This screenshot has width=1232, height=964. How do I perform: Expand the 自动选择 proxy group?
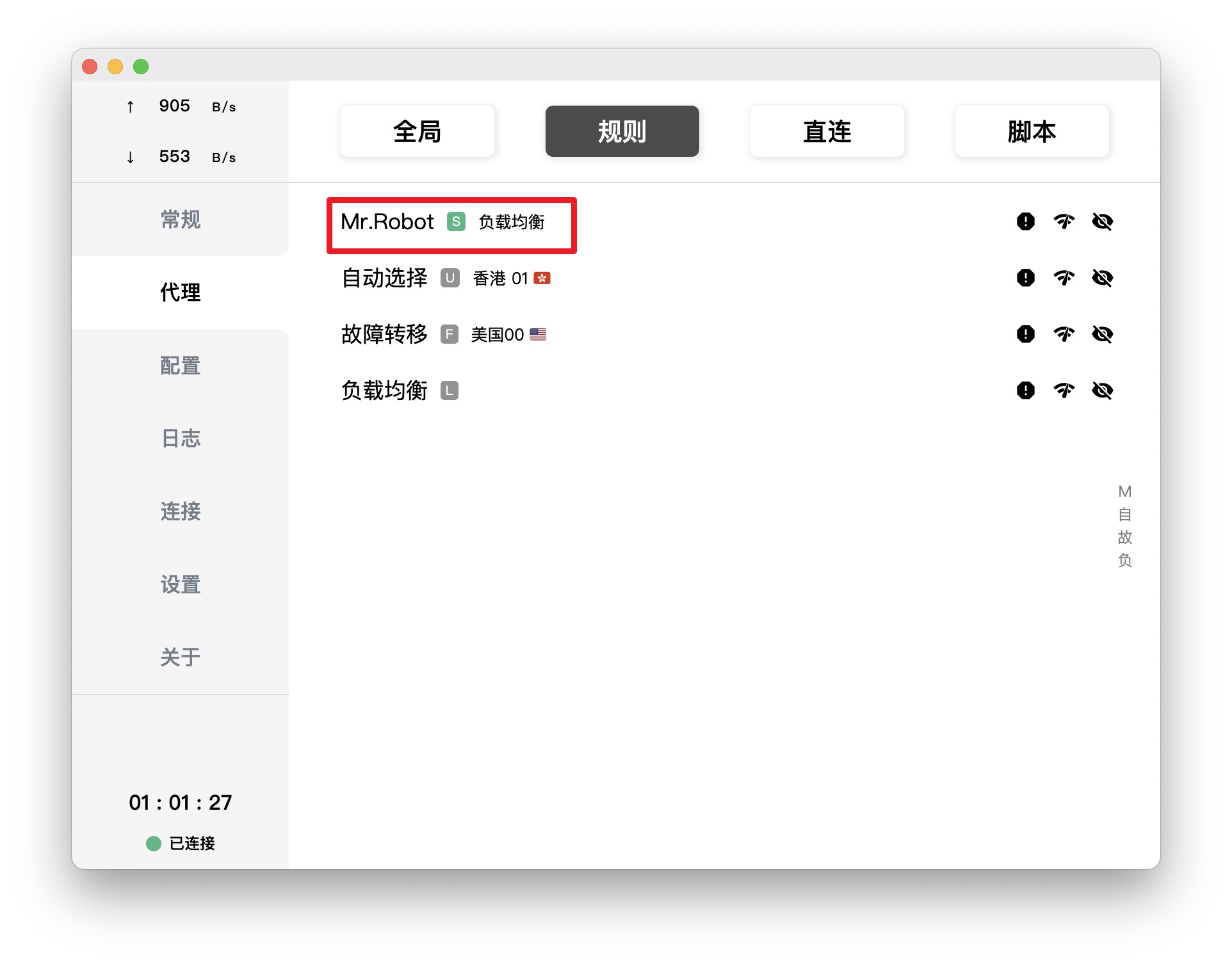pos(384,278)
